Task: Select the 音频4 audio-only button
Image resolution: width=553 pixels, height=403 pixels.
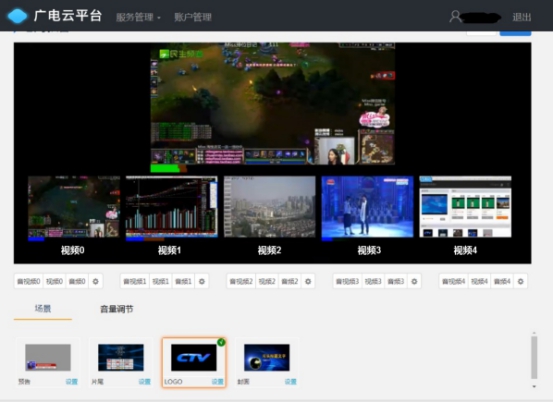Action: coord(502,281)
